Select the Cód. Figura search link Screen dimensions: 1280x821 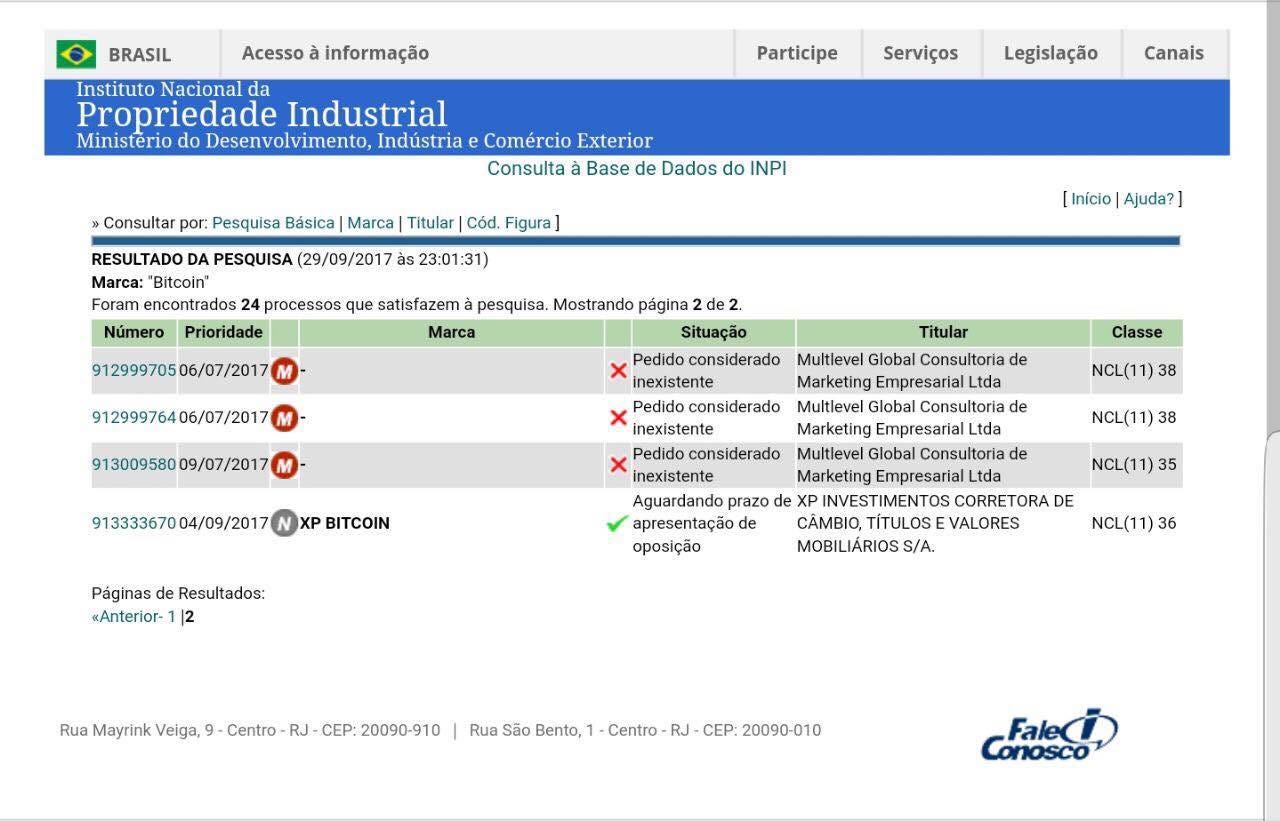[509, 223]
